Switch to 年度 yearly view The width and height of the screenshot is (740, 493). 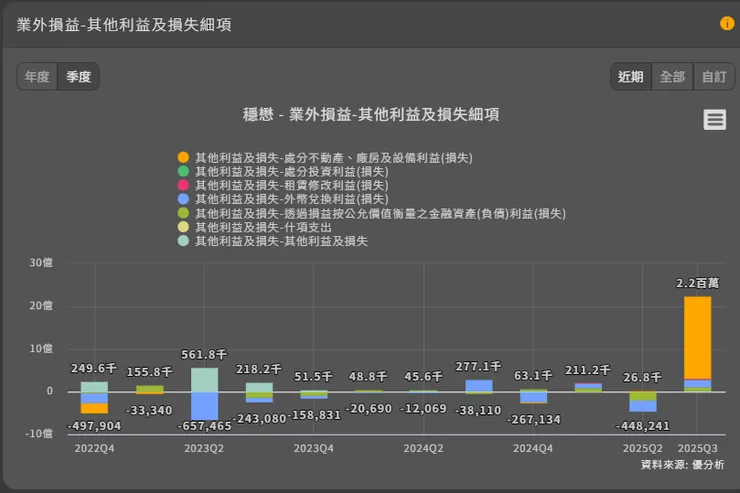point(37,76)
